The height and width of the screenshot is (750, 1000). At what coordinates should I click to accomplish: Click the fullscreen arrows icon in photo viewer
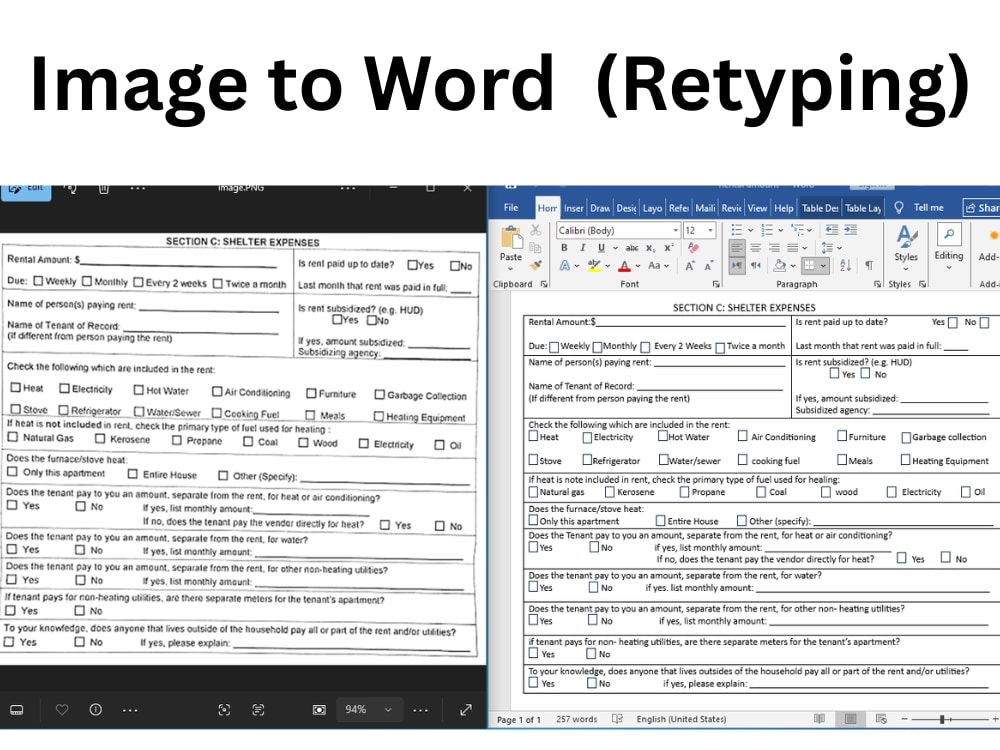[466, 709]
